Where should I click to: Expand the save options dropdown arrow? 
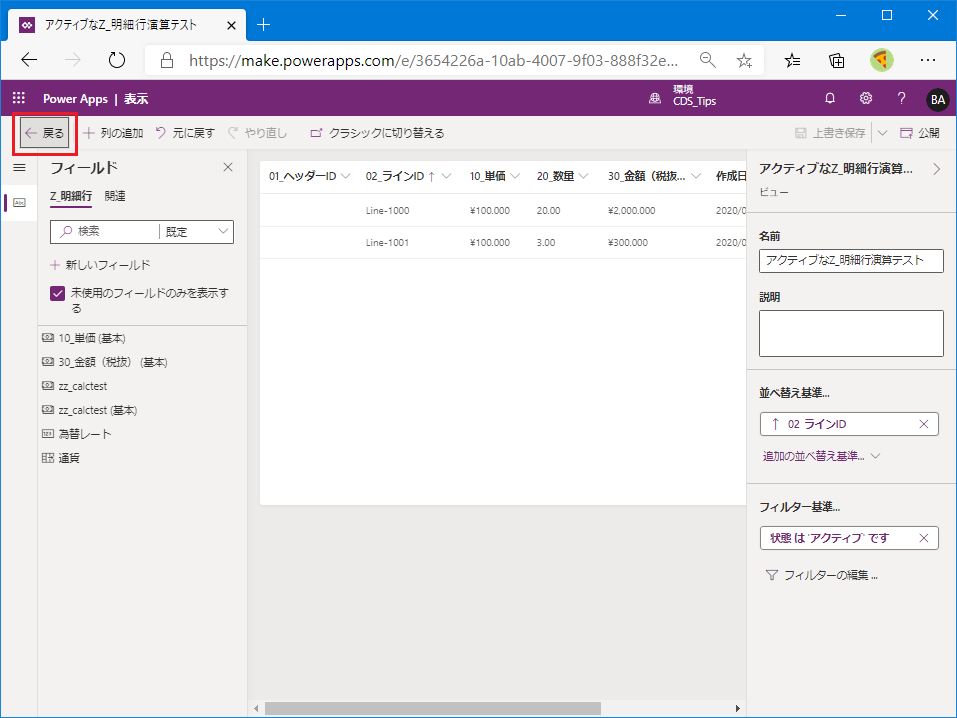882,133
